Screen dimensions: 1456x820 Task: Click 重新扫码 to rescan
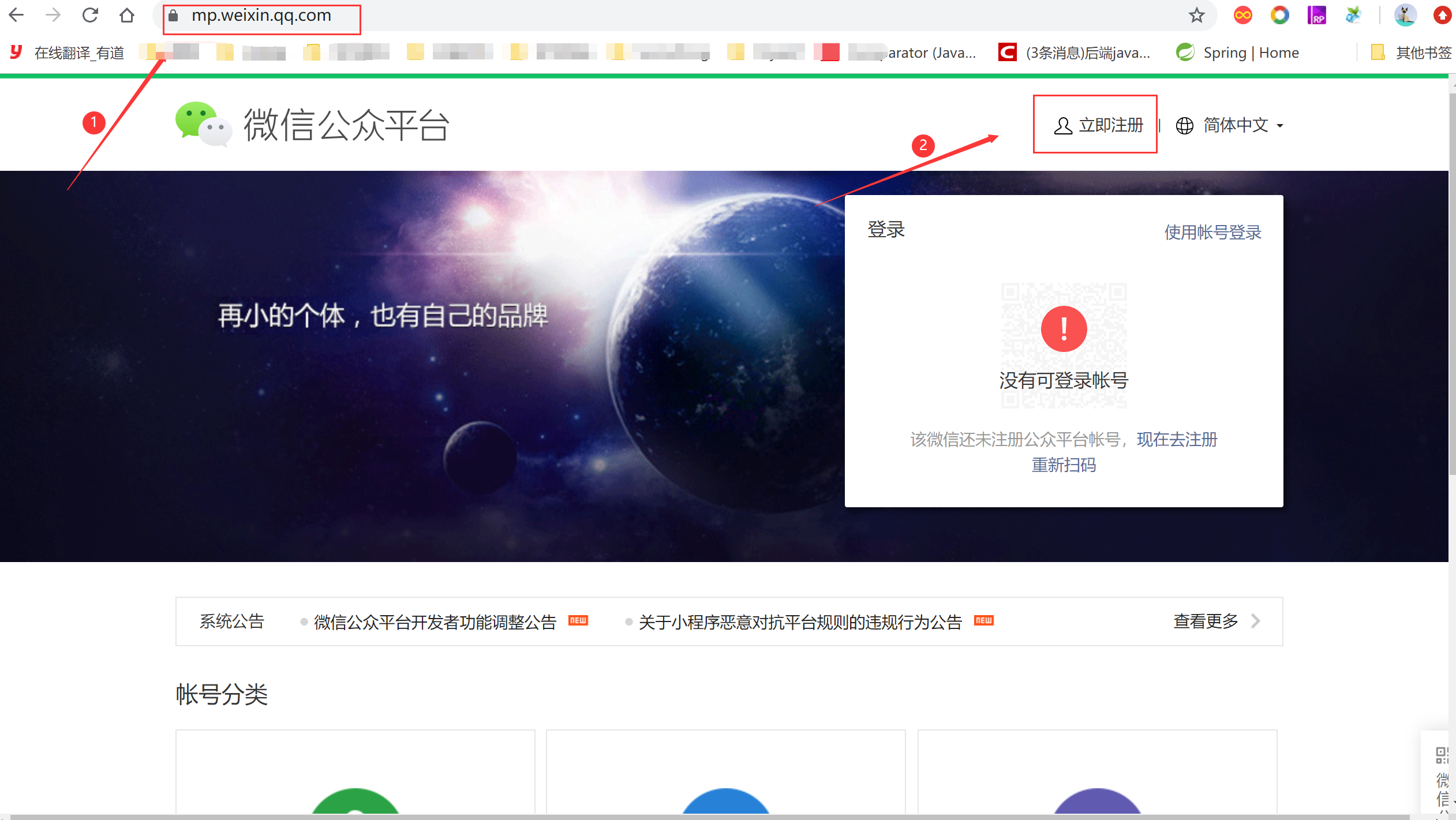[x=1064, y=465]
